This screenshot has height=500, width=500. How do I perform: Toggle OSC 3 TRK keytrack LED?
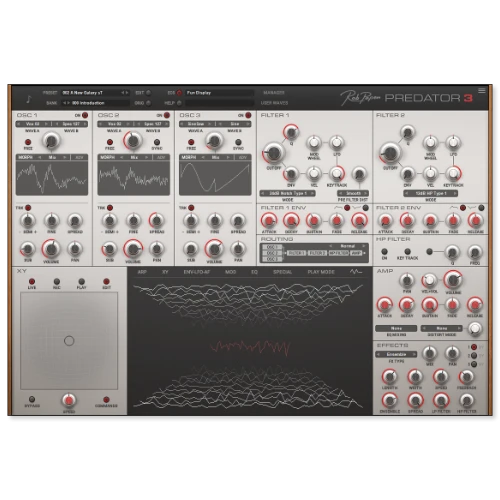click(x=191, y=208)
